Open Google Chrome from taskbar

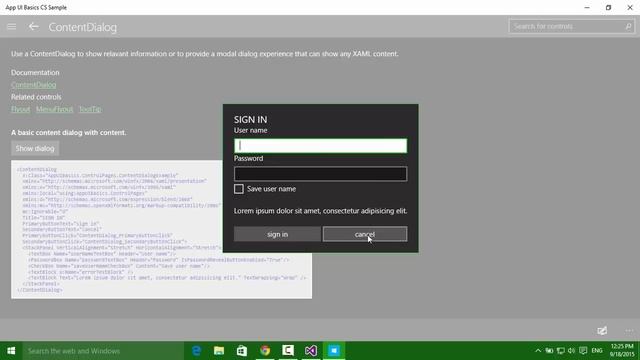[x=265, y=351]
